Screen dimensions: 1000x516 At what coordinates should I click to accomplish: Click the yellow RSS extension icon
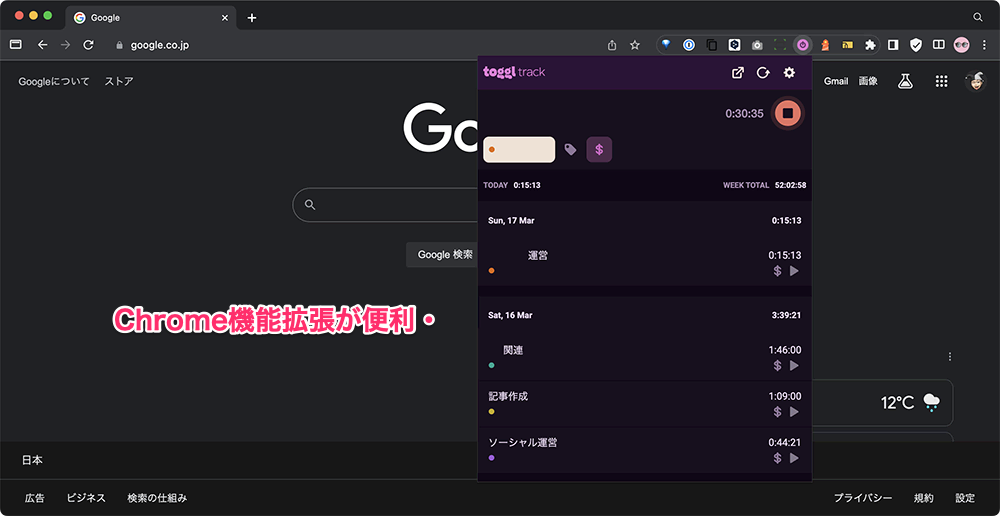(x=847, y=45)
